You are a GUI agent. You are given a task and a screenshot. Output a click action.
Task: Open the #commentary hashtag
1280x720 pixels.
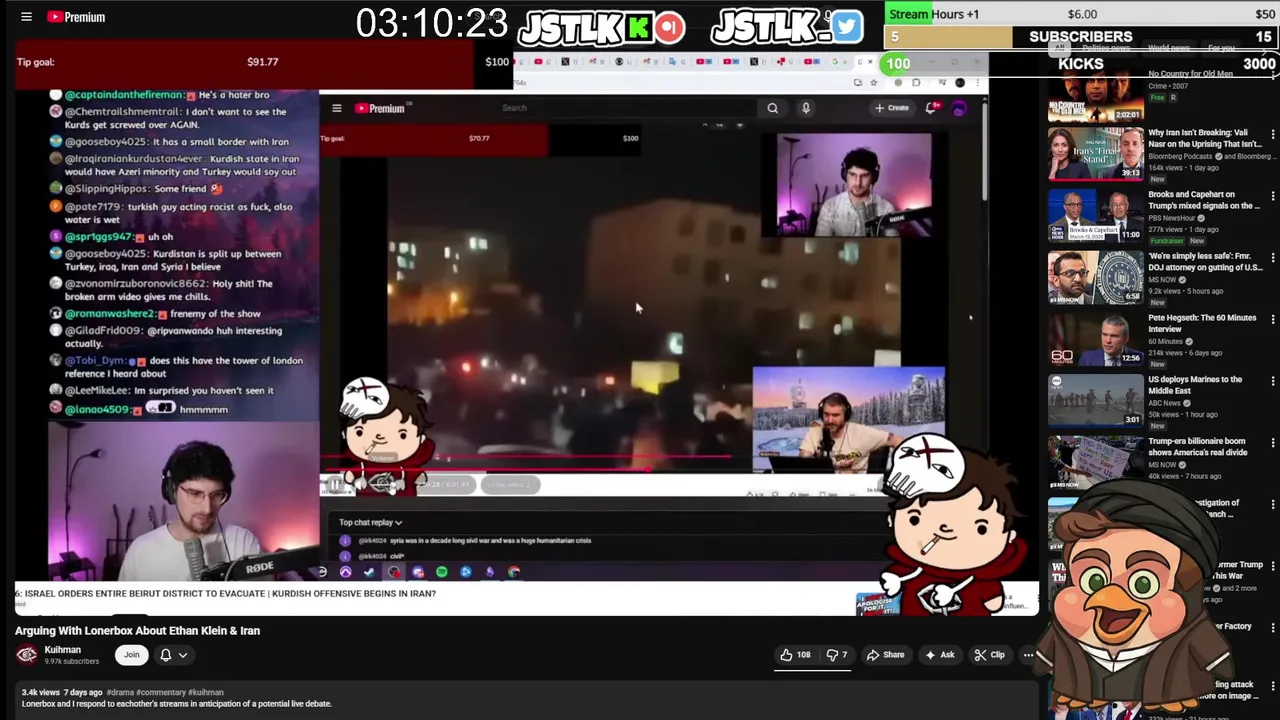pyautogui.click(x=160, y=692)
